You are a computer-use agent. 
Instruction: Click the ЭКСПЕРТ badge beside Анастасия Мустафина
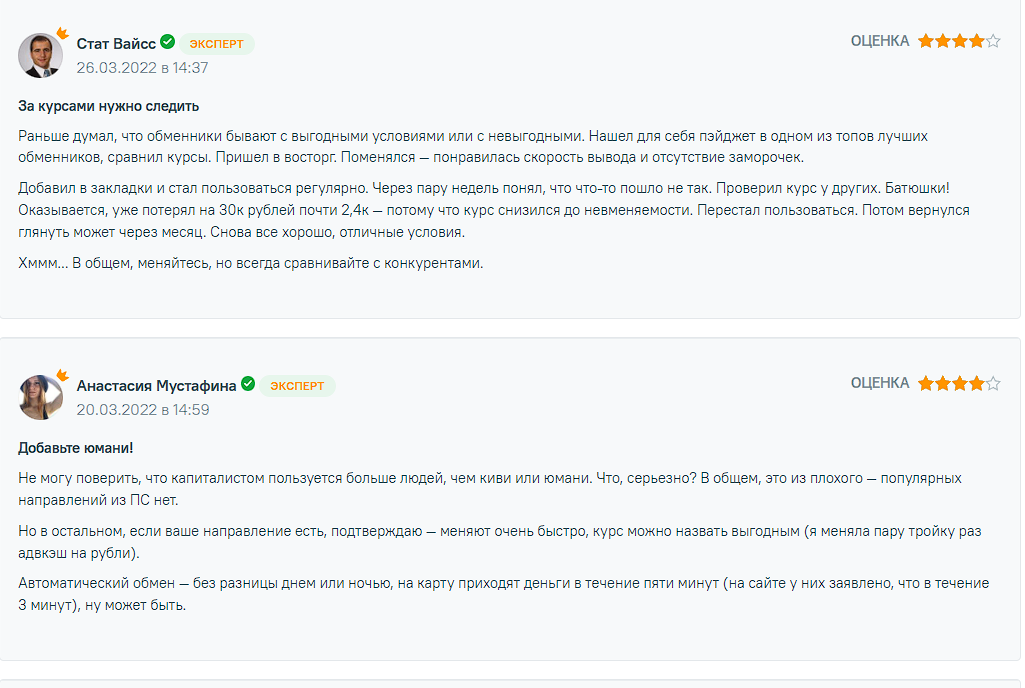coord(297,384)
